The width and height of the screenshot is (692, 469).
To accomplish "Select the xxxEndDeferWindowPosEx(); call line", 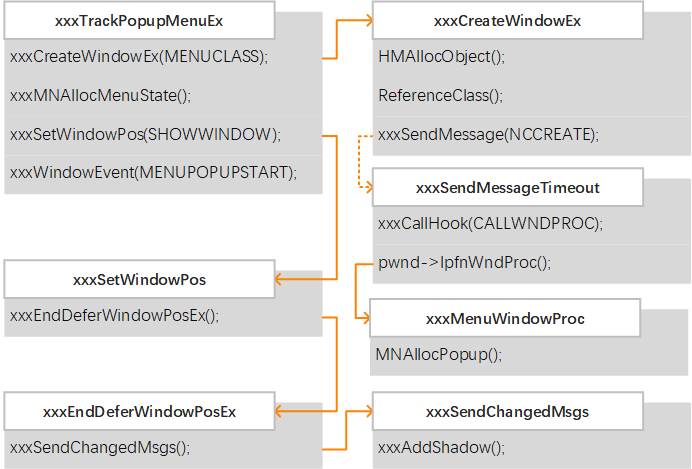I will 115,316.
